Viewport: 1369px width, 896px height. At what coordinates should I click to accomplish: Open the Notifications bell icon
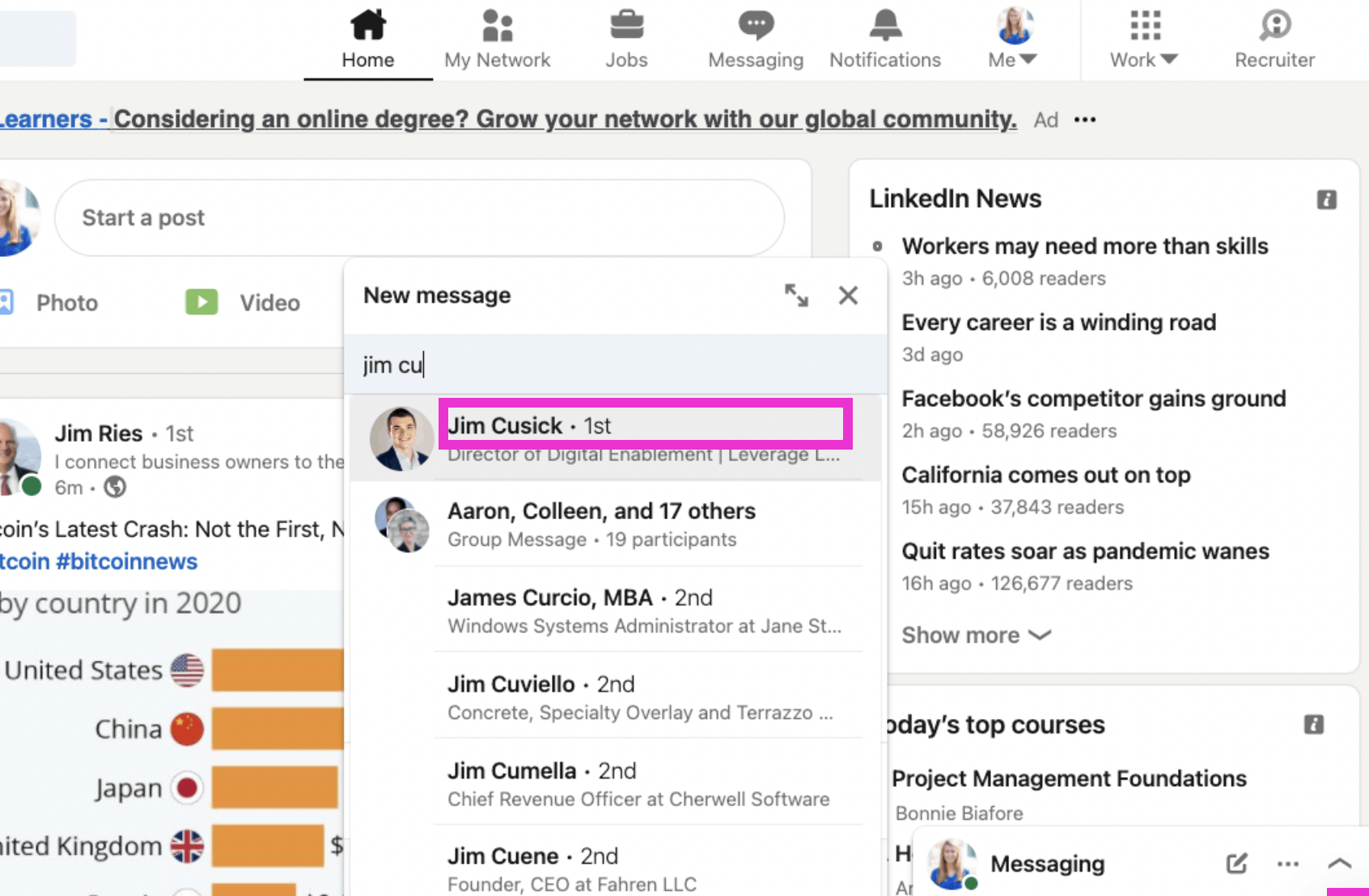885,25
